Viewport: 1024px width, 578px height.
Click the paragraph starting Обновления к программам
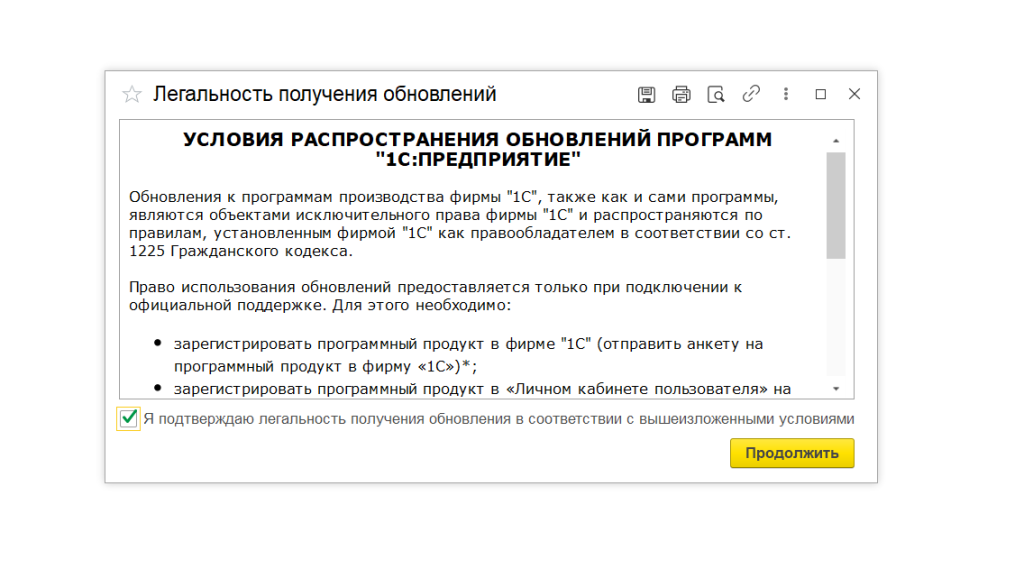pyautogui.click(x=460, y=224)
